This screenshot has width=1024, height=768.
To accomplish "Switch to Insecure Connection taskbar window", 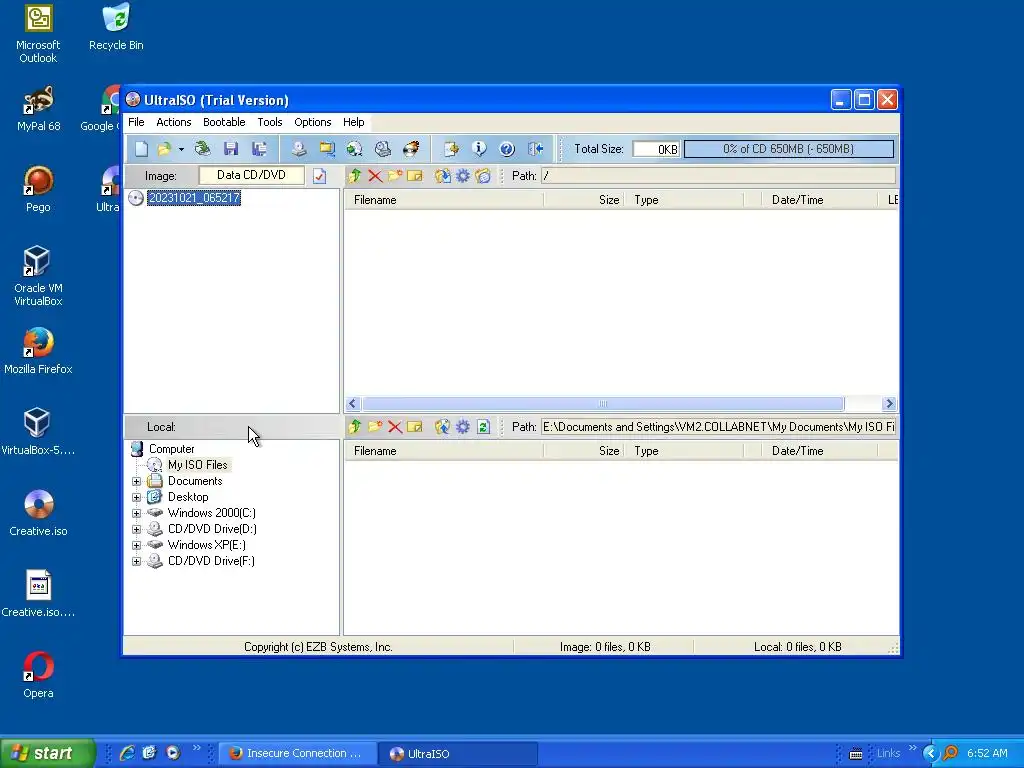I will (x=297, y=754).
